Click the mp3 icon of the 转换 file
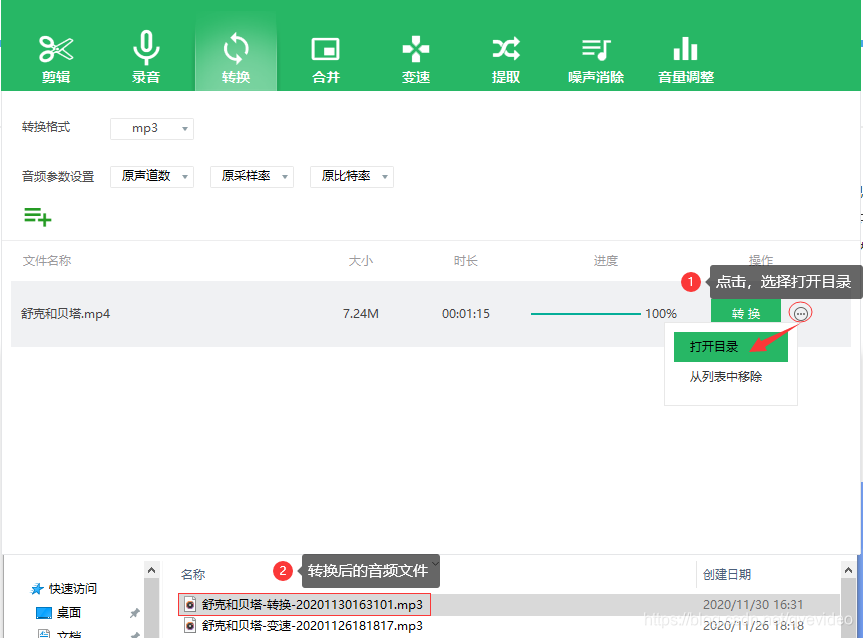The image size is (863, 638). [x=190, y=604]
